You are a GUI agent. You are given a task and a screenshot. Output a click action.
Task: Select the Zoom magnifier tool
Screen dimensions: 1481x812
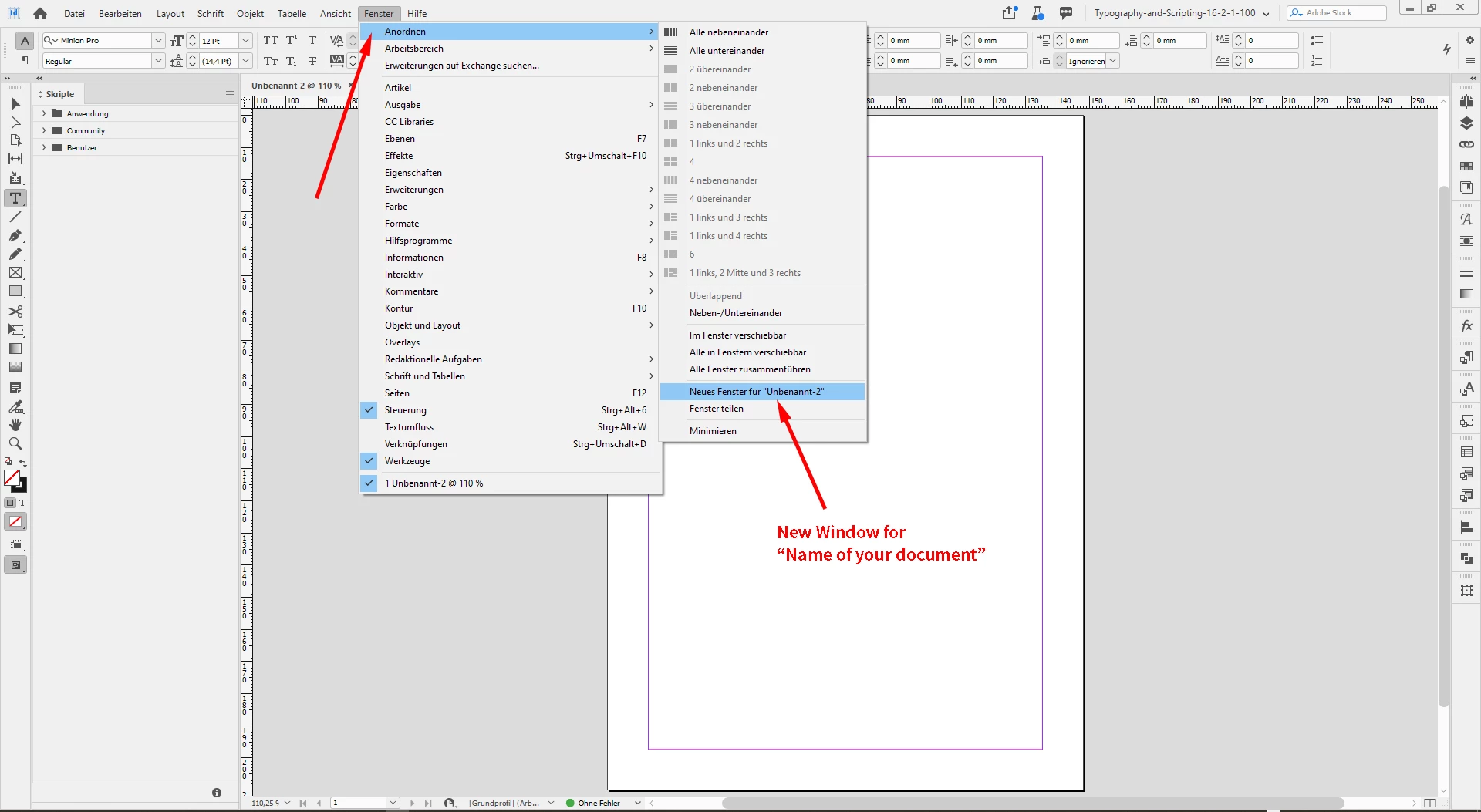(15, 443)
